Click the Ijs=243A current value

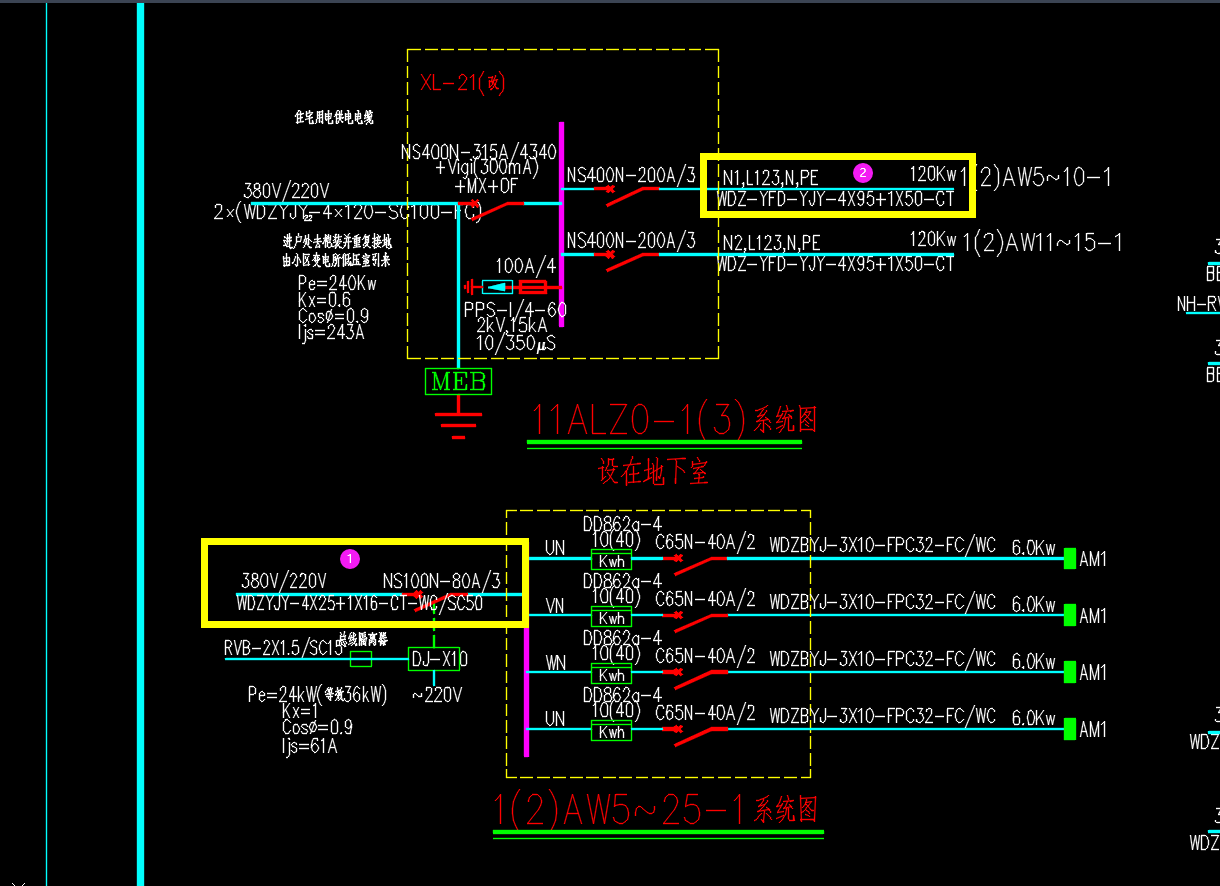[x=331, y=333]
